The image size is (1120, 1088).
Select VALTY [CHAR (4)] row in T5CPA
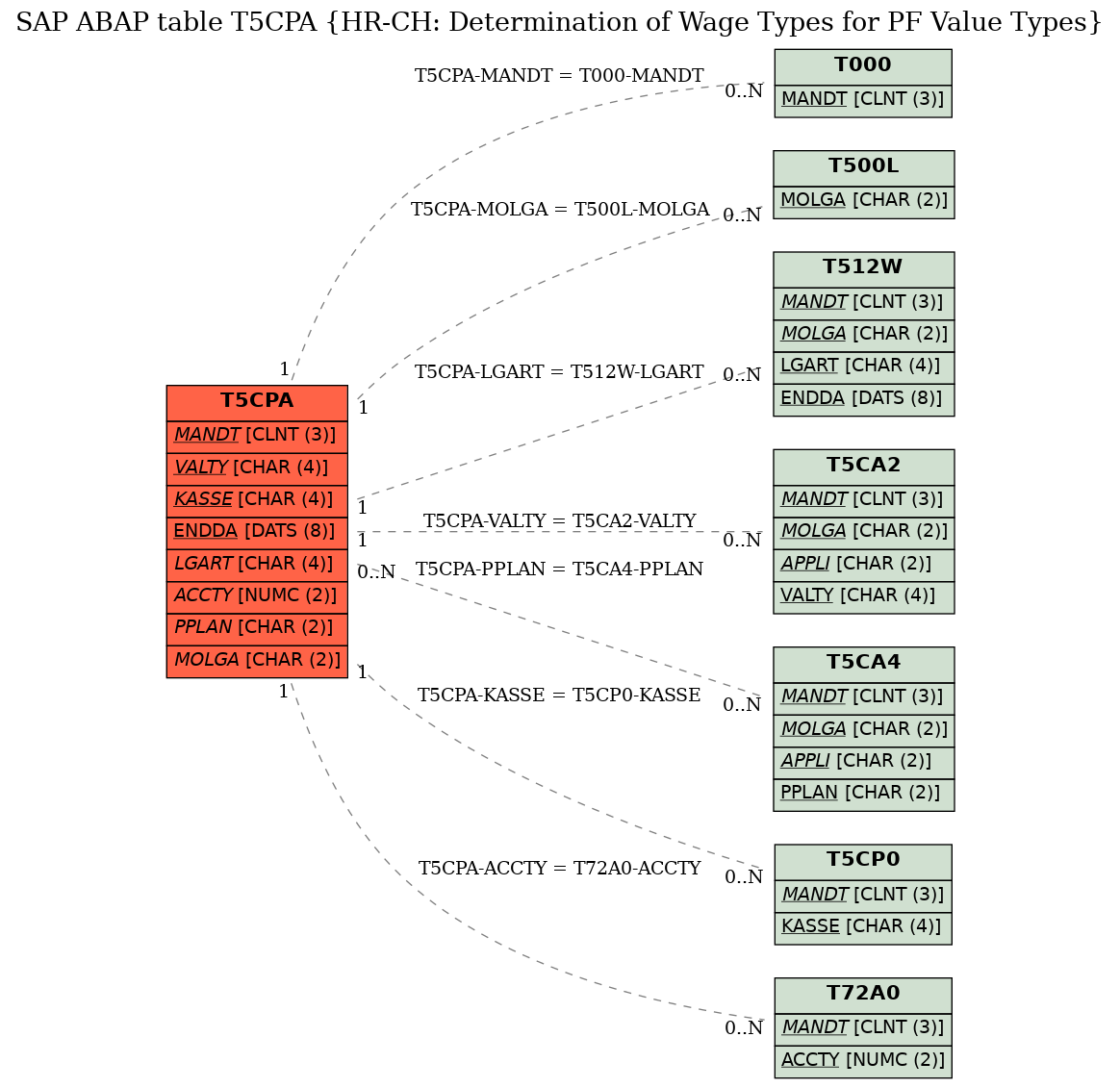pyautogui.click(x=257, y=468)
